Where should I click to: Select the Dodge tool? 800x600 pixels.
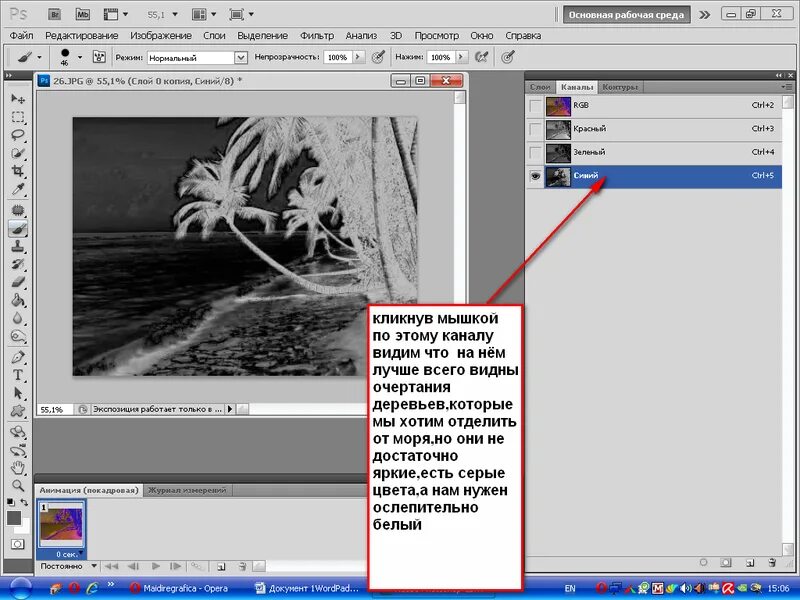click(18, 336)
